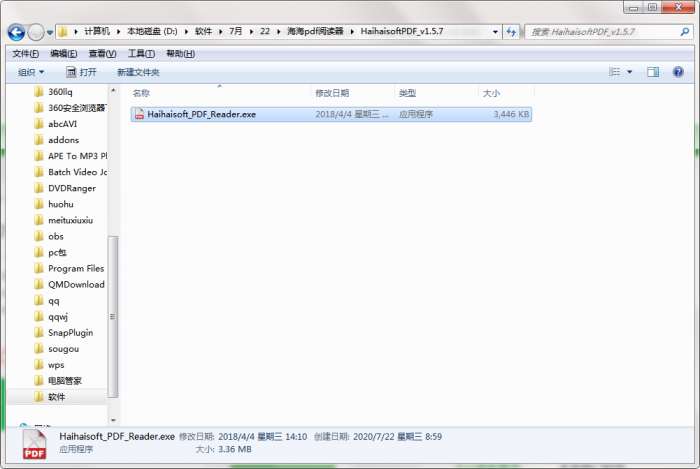Click the 打开 toolbar button
700x469 pixels.
coord(81,72)
